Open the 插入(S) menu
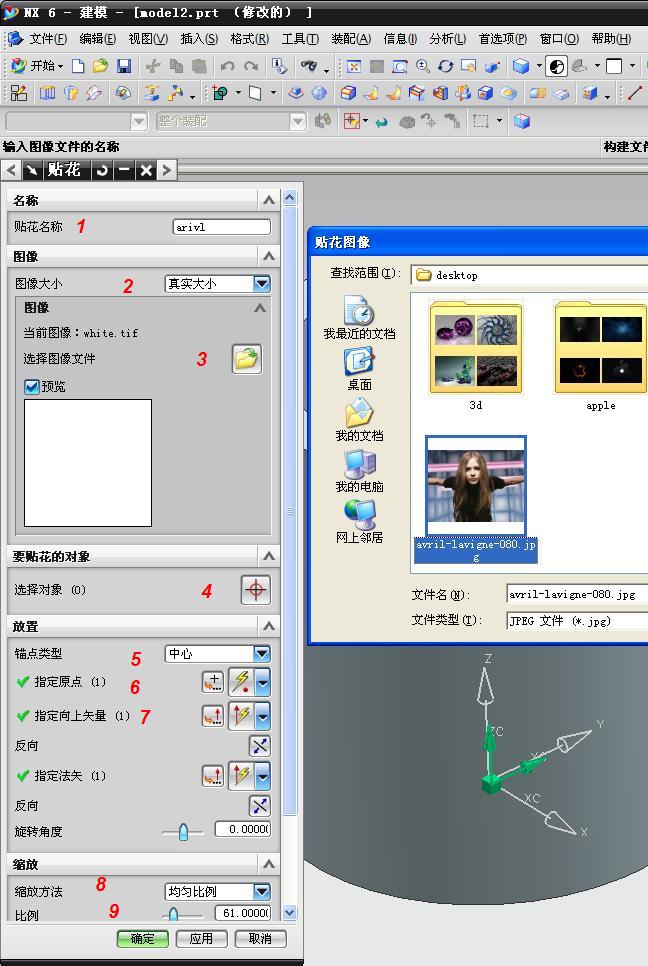This screenshot has width=648, height=966. click(199, 39)
